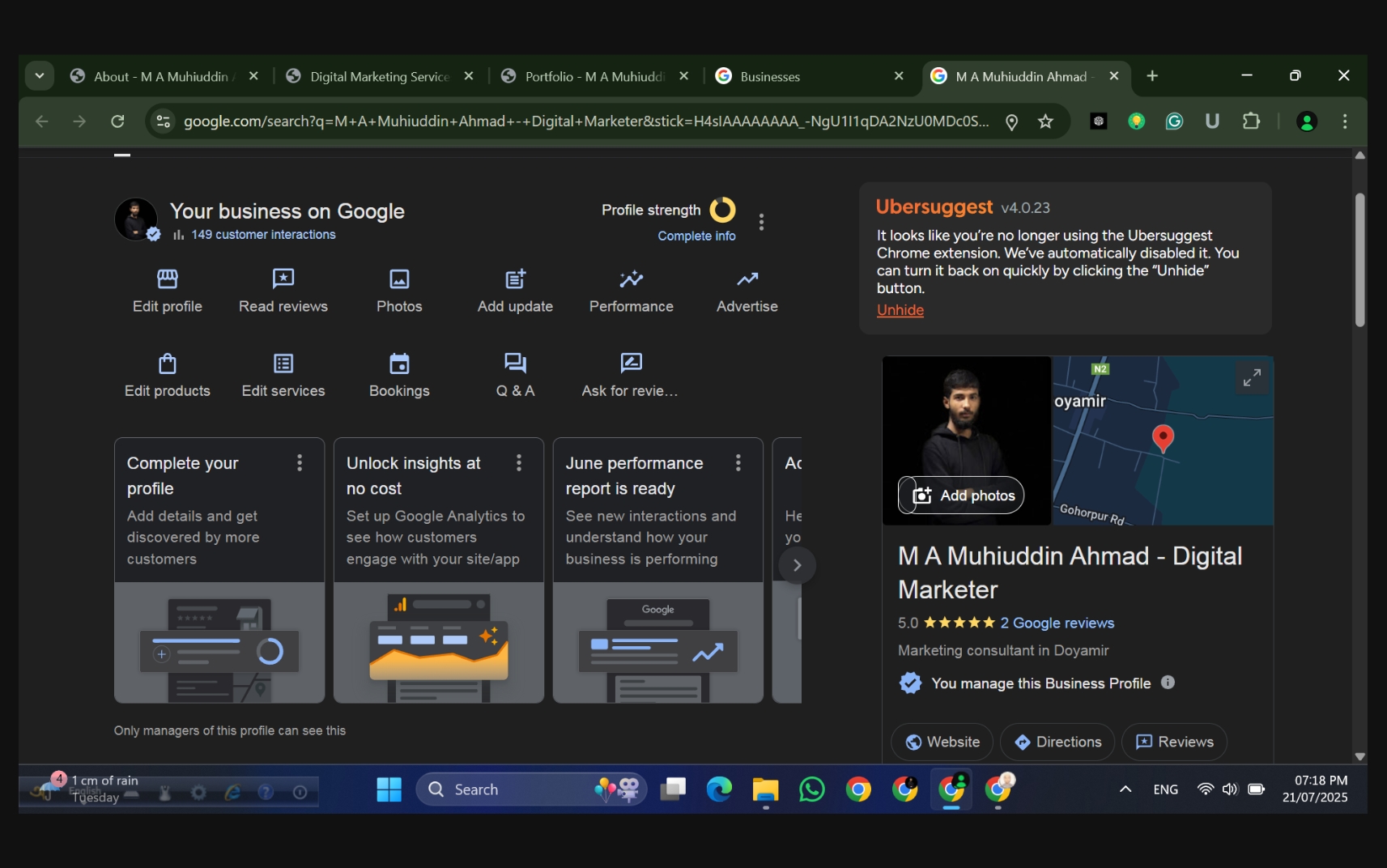Image resolution: width=1387 pixels, height=868 pixels.
Task: Open the Ubersuggest U extension icon
Action: (1212, 121)
